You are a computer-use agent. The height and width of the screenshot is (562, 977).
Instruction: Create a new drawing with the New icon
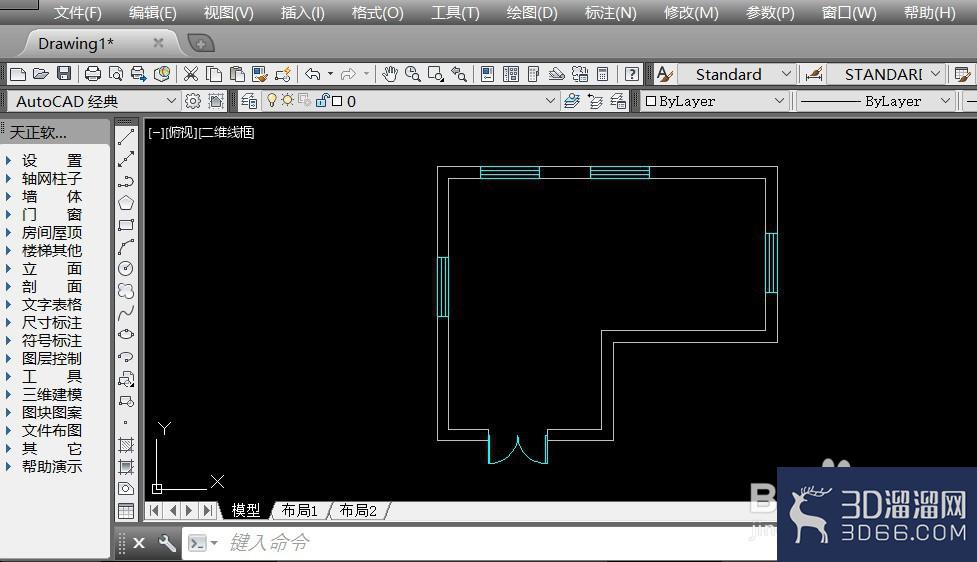(18, 74)
